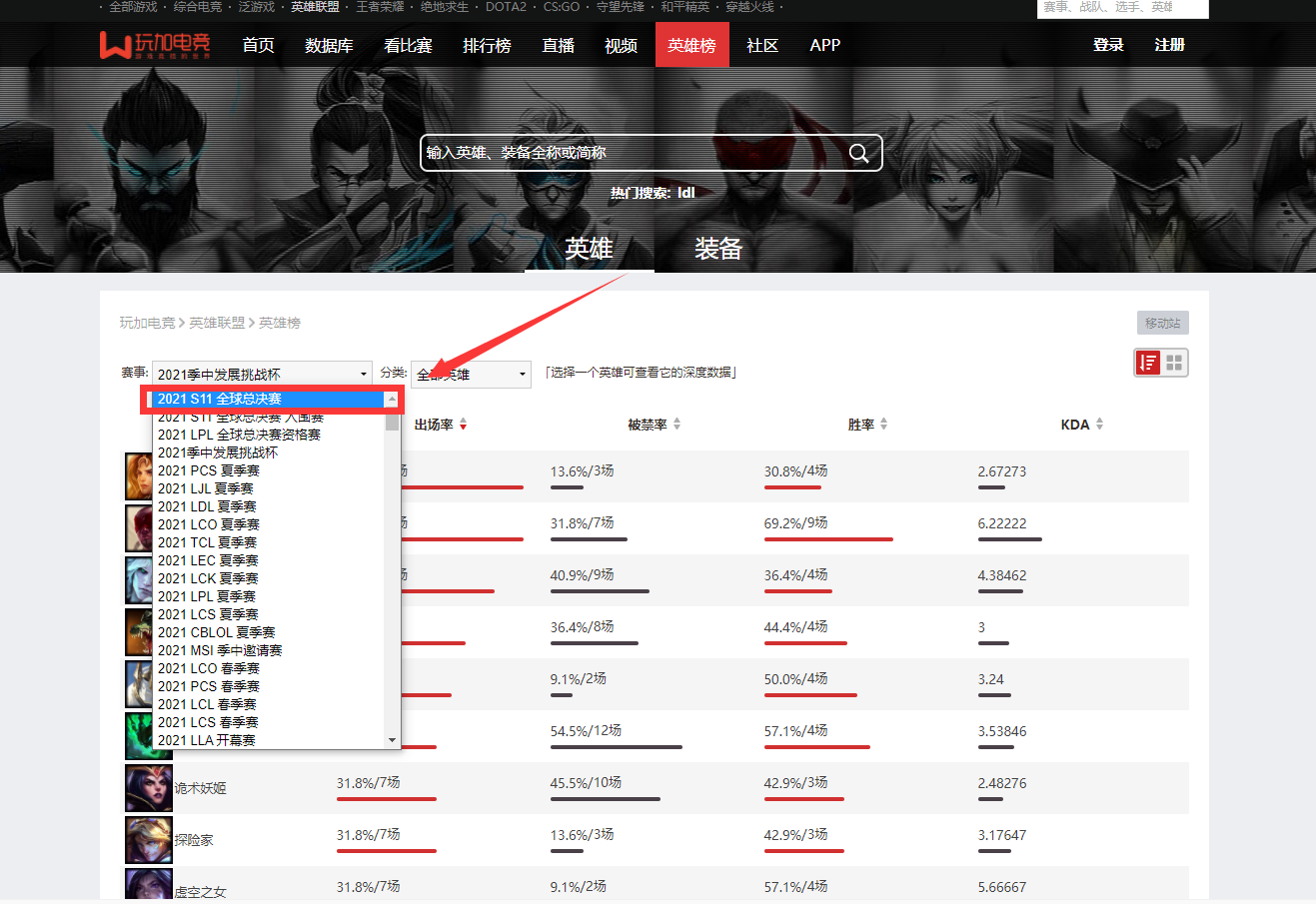Viewport: 1316px width, 904px height.
Task: Select 2021 LDL 夏季赛 option
Action: tap(269, 506)
